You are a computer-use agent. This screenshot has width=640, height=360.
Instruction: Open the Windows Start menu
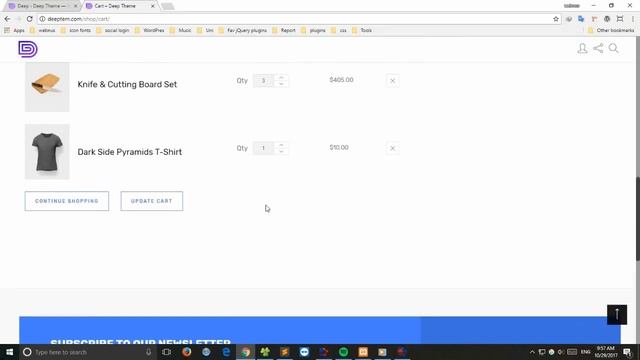tap(9, 352)
